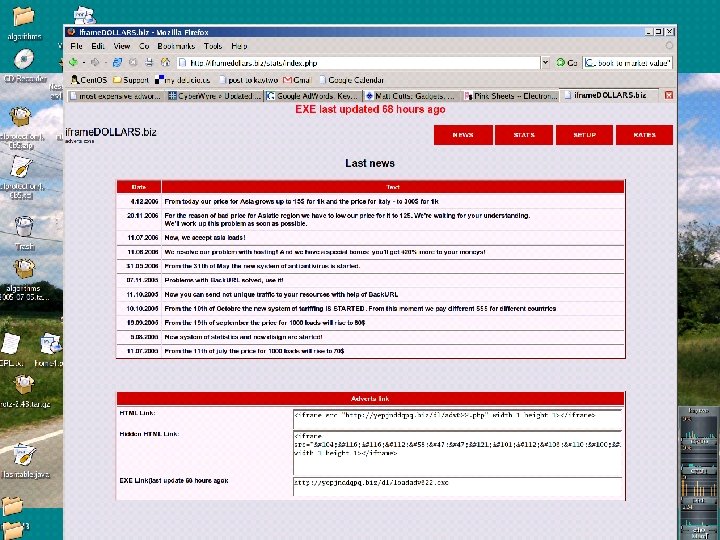This screenshot has width=720, height=540.
Task: Click the 'Now, we accept asia loads!' news row
Action: pos(371,237)
